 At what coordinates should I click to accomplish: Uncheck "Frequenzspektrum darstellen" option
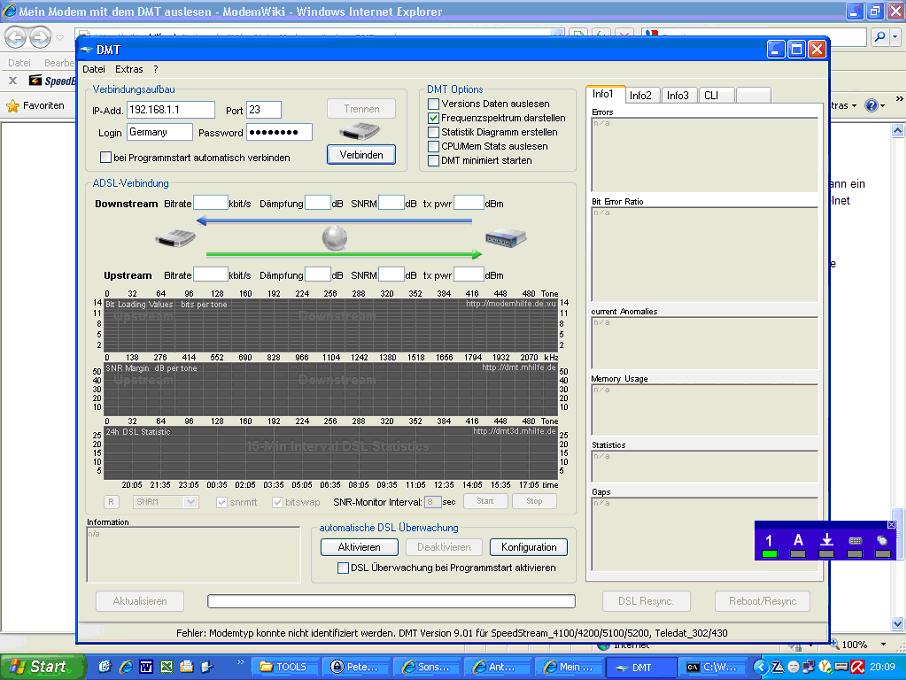point(434,118)
